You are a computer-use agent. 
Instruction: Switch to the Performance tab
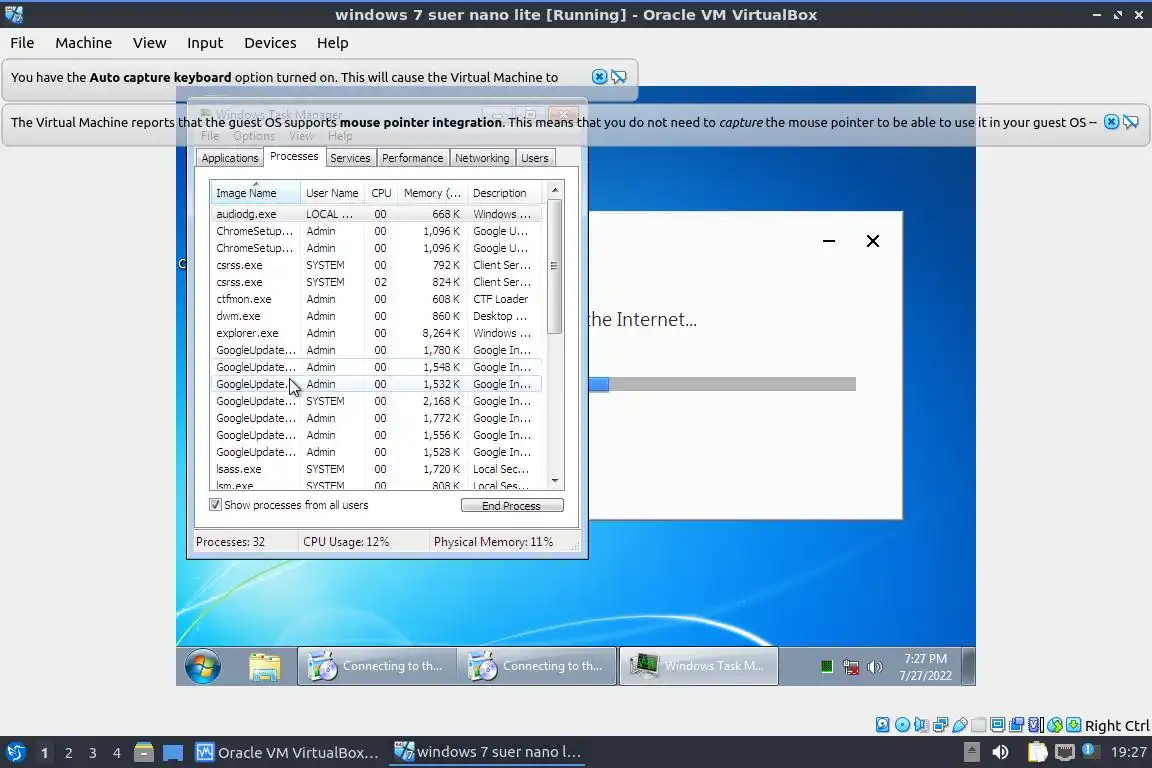[x=412, y=158]
